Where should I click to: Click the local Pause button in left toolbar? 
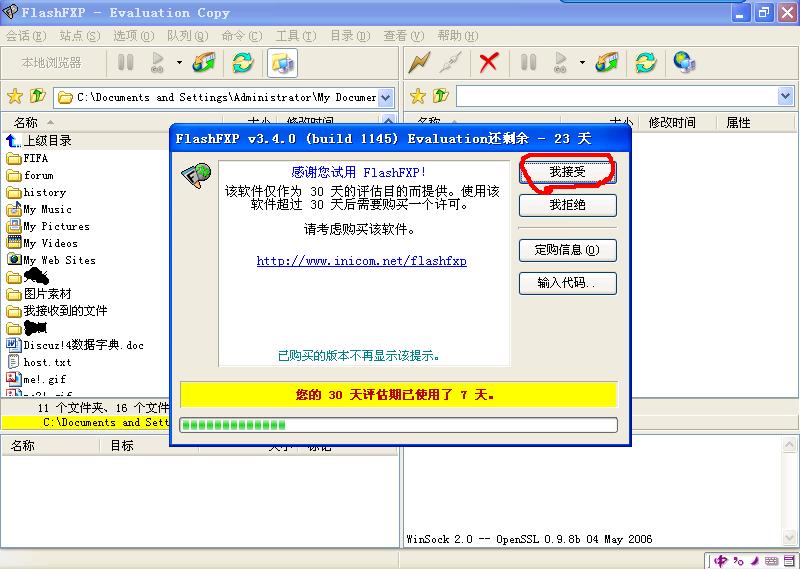point(126,62)
